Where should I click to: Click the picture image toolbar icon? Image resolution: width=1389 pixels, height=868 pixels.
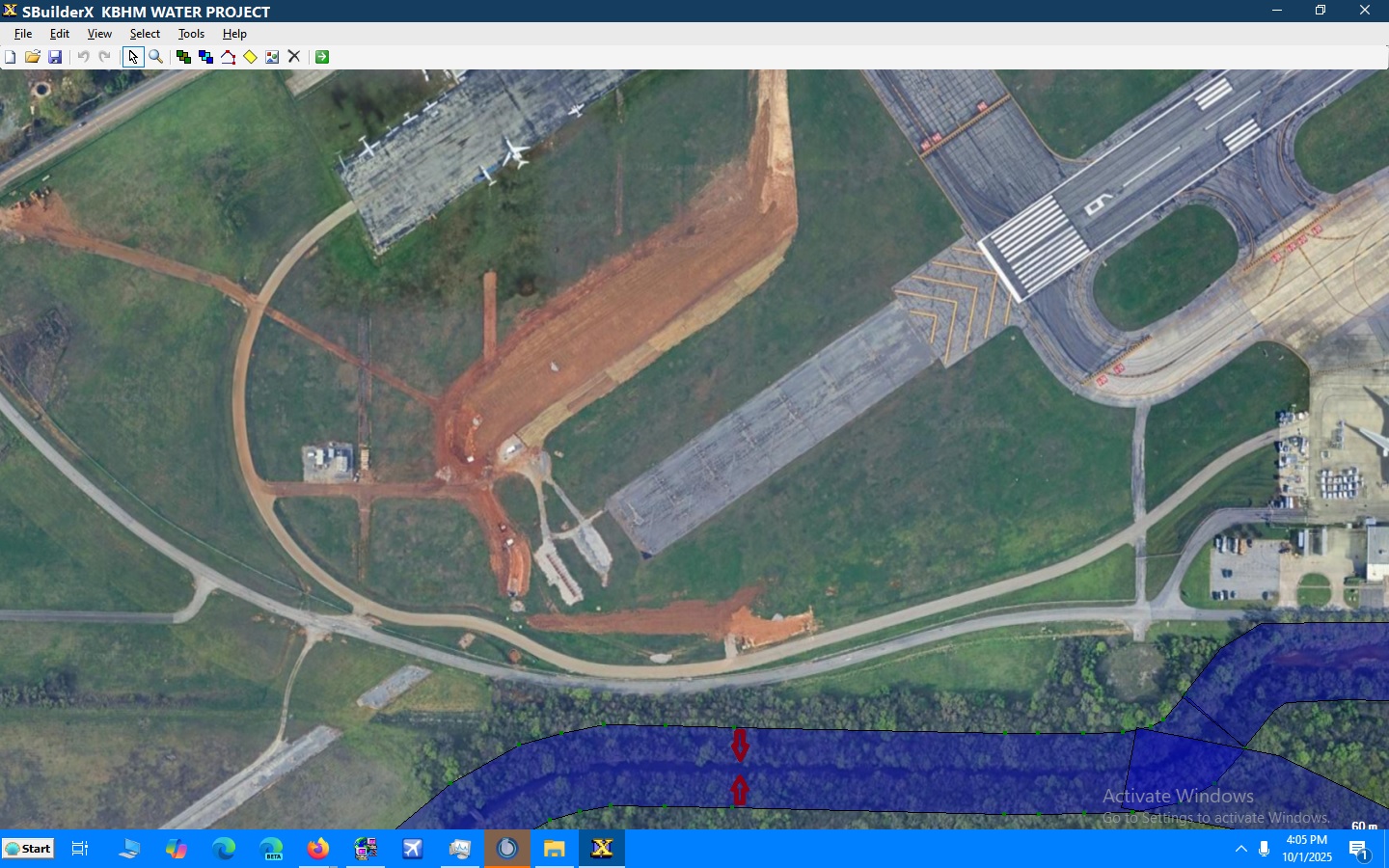click(x=272, y=58)
